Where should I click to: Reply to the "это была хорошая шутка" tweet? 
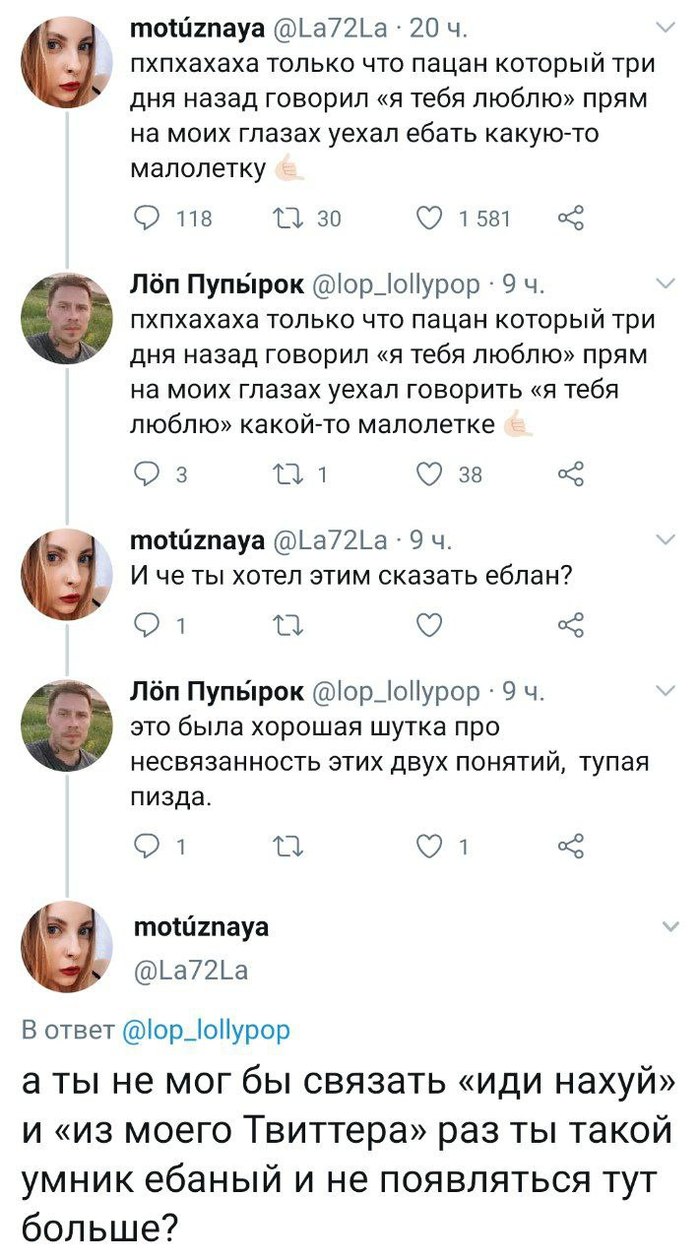(x=147, y=847)
